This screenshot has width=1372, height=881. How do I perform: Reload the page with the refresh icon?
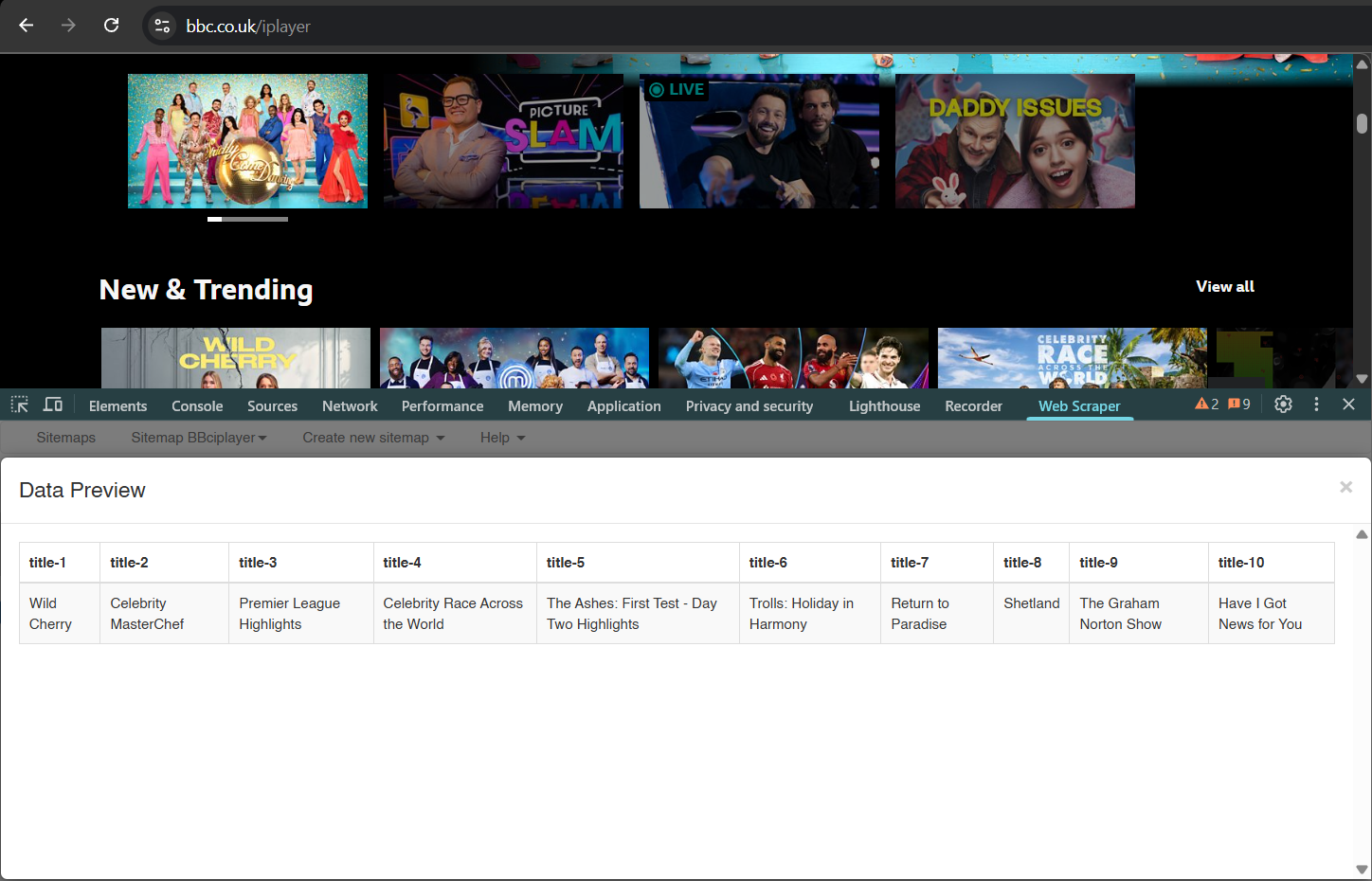[111, 26]
